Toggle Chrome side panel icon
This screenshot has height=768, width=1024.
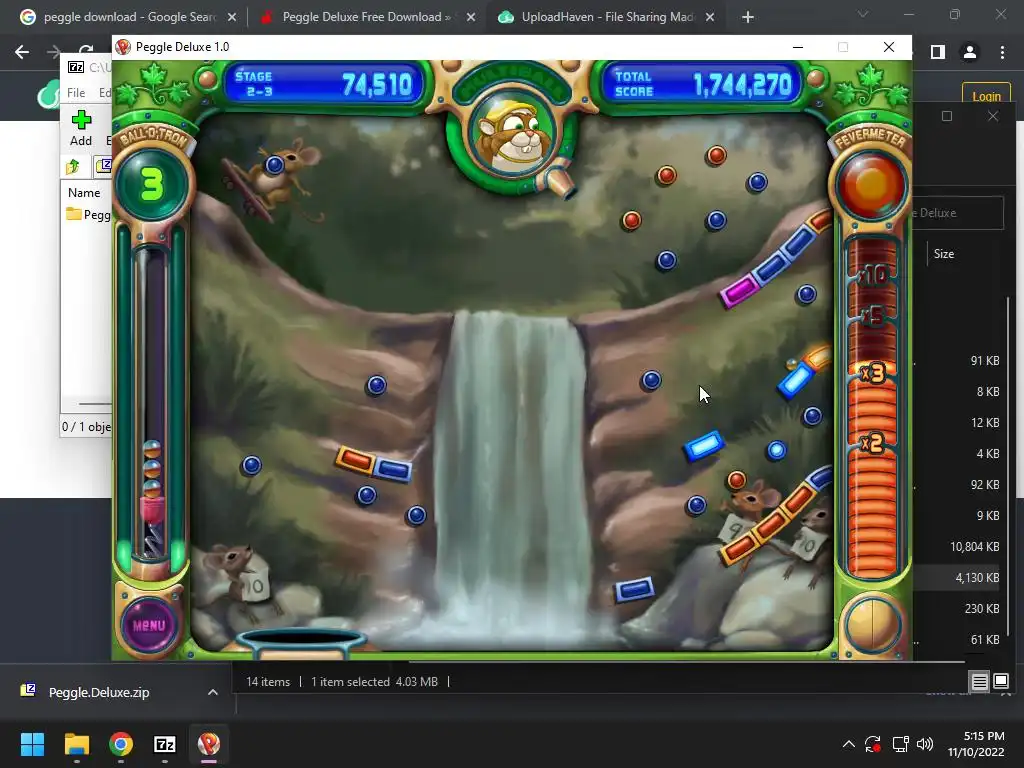(x=938, y=52)
